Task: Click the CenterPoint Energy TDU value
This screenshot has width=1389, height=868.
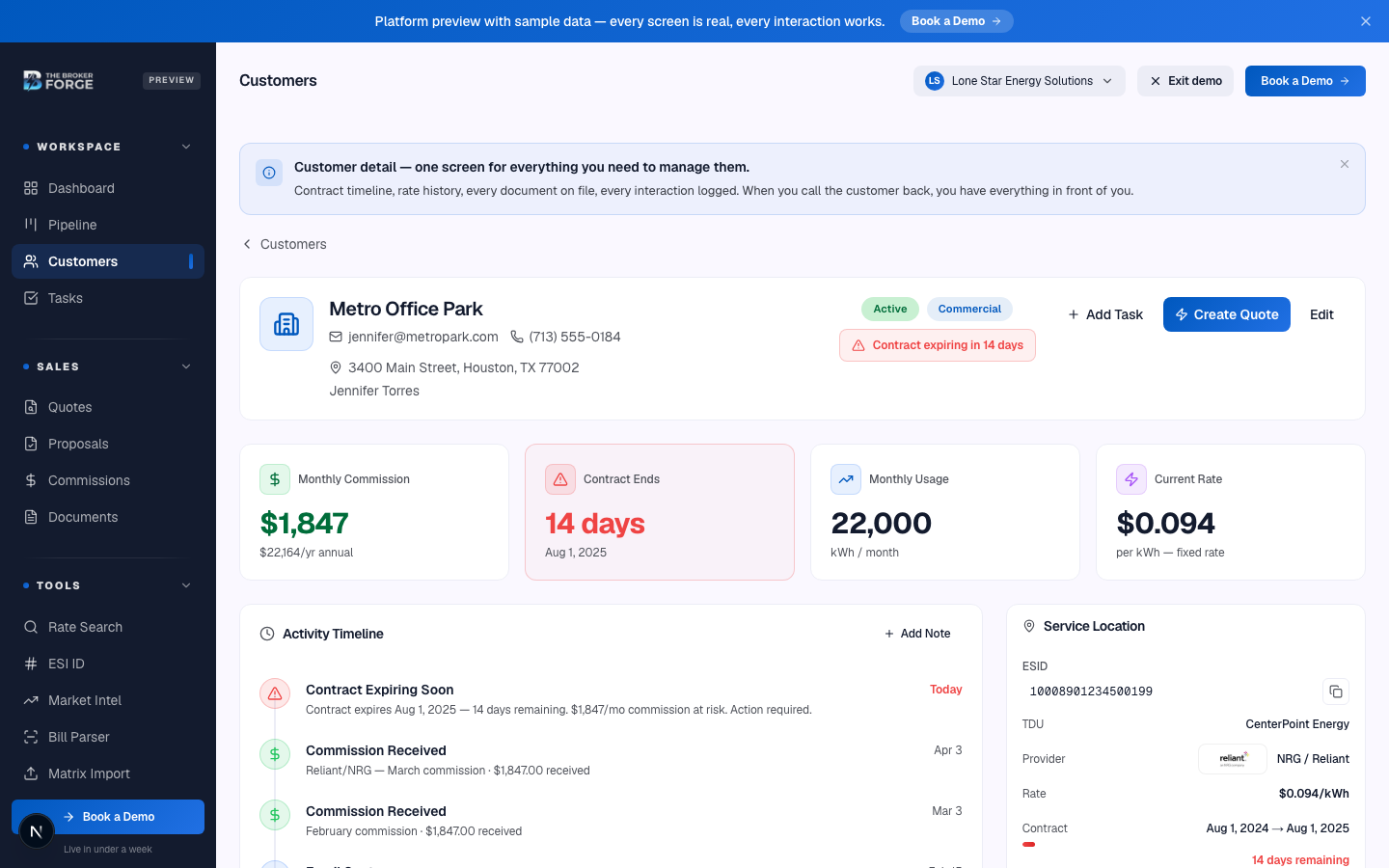Action: [1297, 724]
